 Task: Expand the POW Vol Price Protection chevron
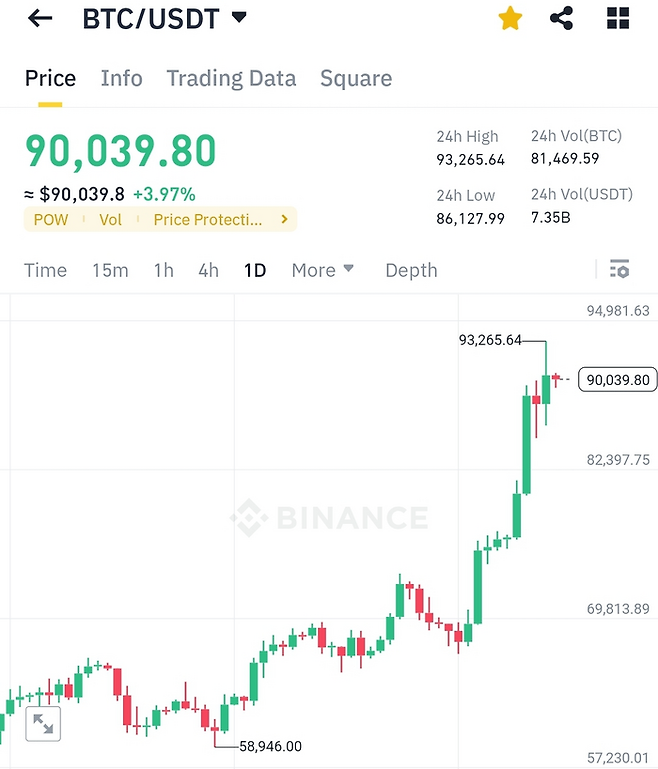(x=284, y=219)
